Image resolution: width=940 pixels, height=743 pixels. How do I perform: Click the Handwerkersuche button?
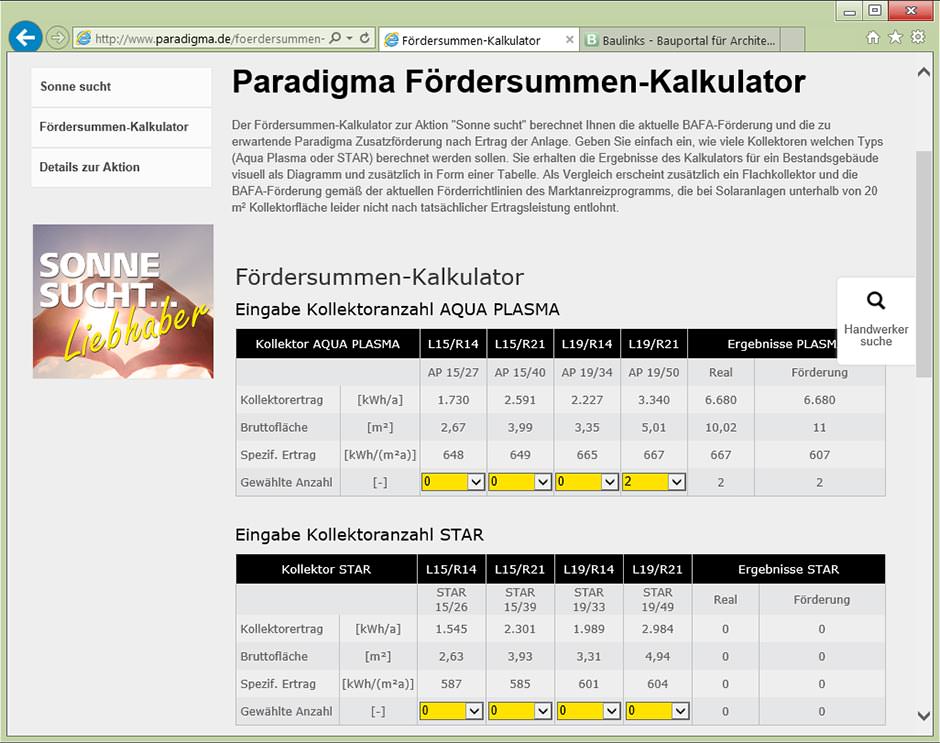click(876, 320)
